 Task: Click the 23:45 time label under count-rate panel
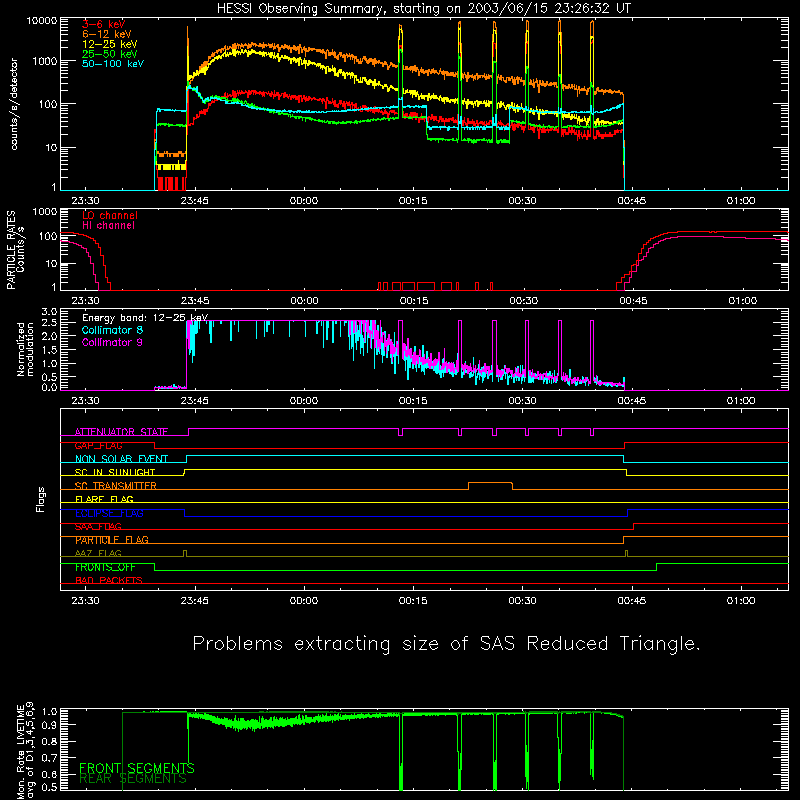pyautogui.click(x=194, y=201)
